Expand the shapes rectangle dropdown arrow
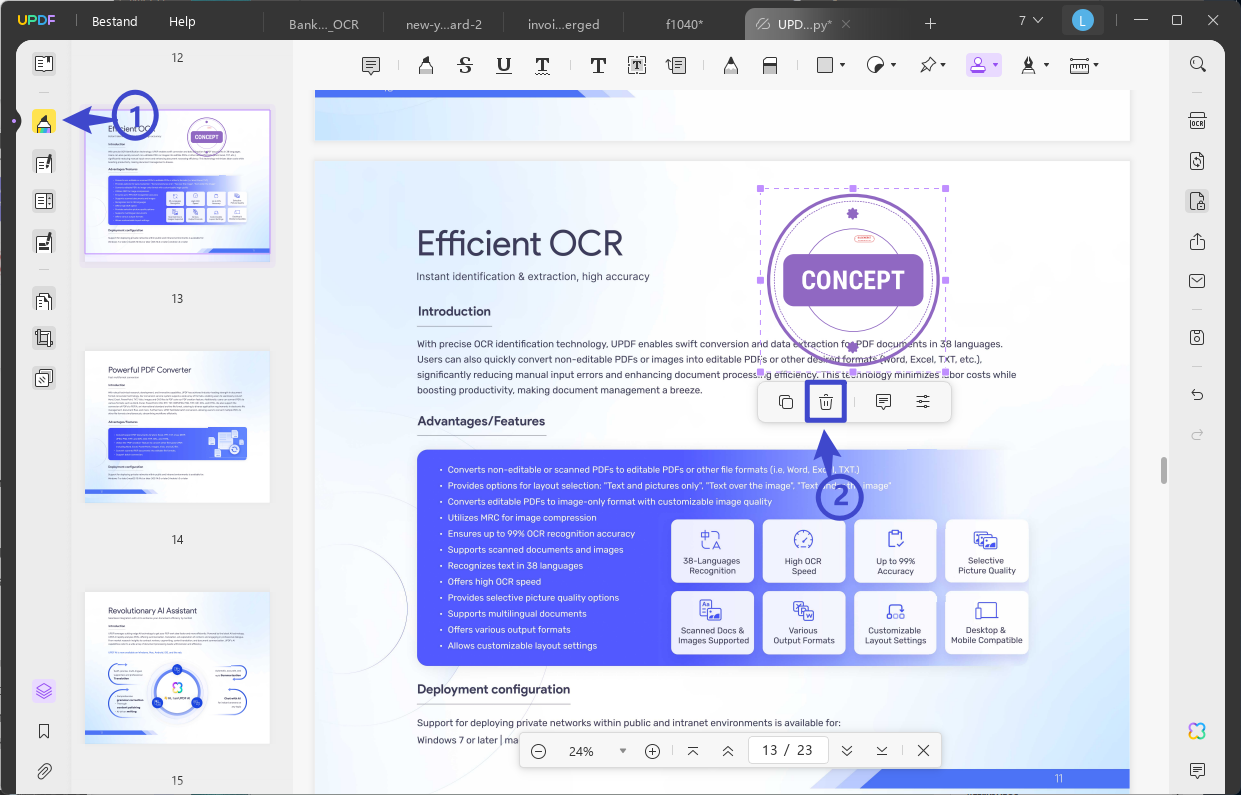 tap(842, 66)
